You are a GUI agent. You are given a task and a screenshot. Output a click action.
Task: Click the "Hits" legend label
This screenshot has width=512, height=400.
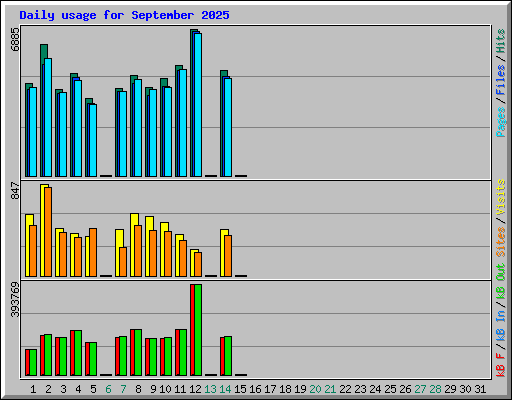[500, 41]
